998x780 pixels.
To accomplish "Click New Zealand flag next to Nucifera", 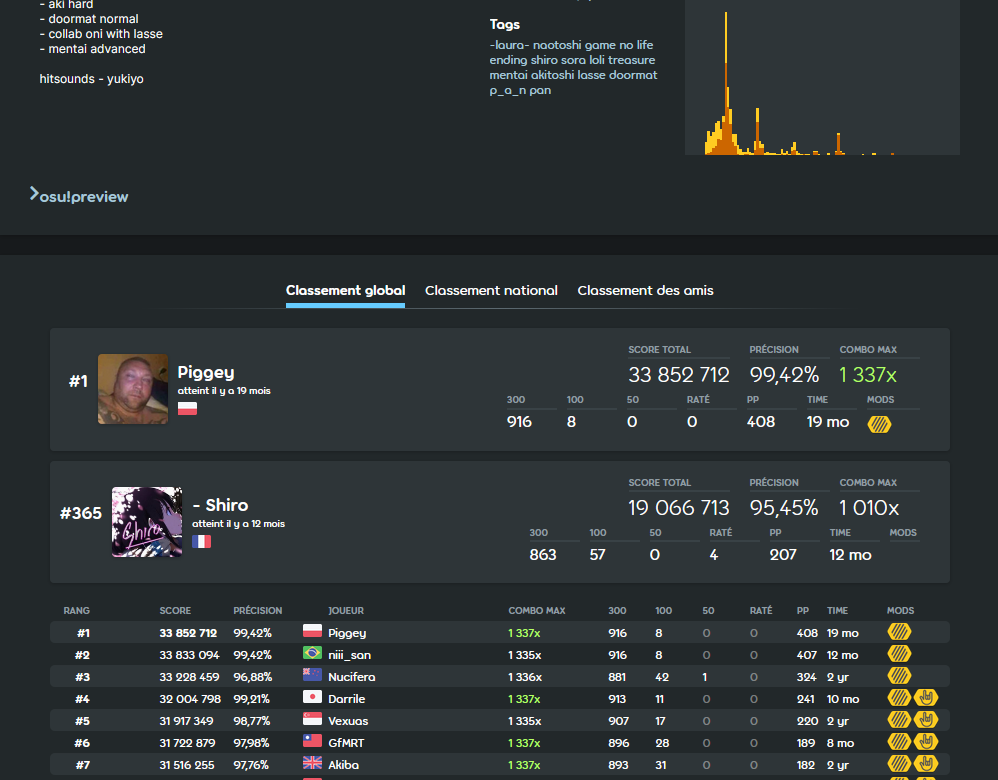I will pos(312,675).
